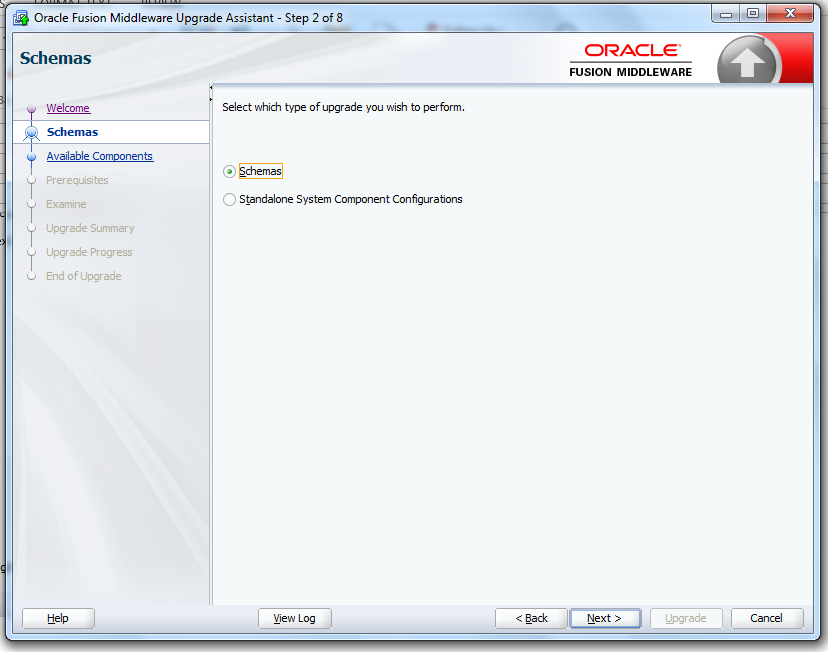Image resolution: width=828 pixels, height=652 pixels.
Task: Open View Log
Action: pyautogui.click(x=295, y=618)
